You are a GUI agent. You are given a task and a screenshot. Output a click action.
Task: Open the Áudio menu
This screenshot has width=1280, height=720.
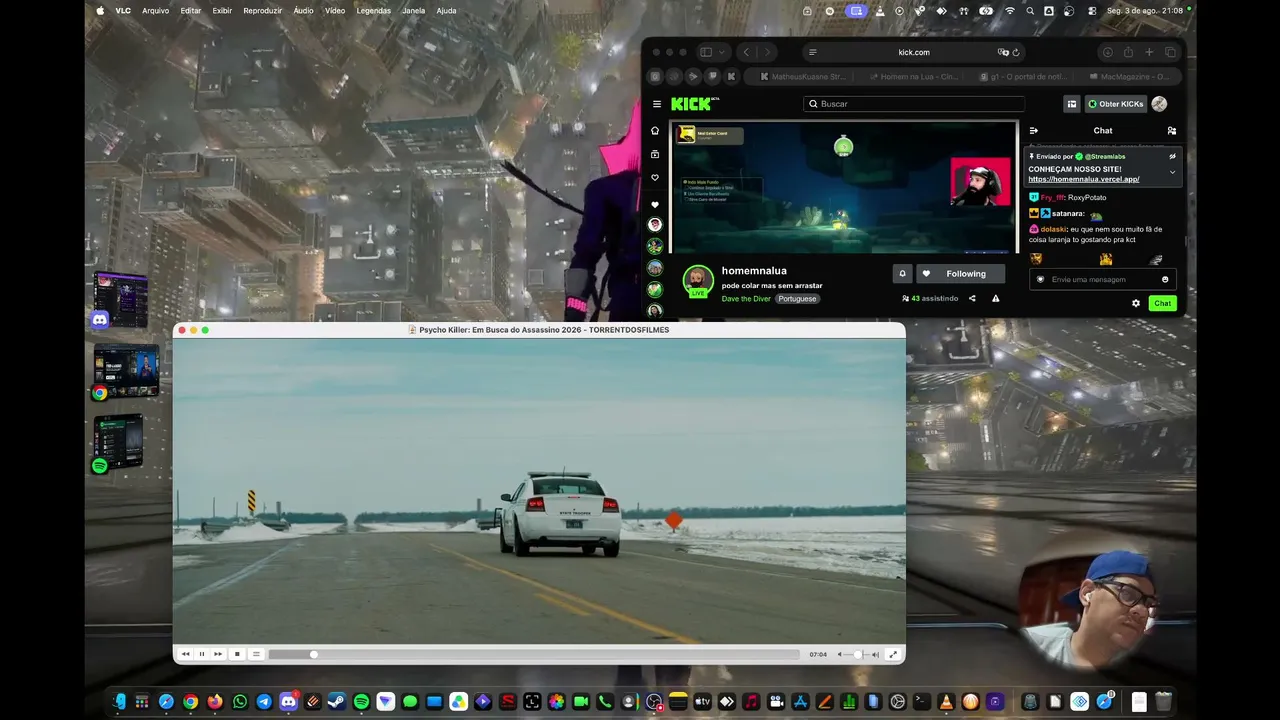(303, 11)
